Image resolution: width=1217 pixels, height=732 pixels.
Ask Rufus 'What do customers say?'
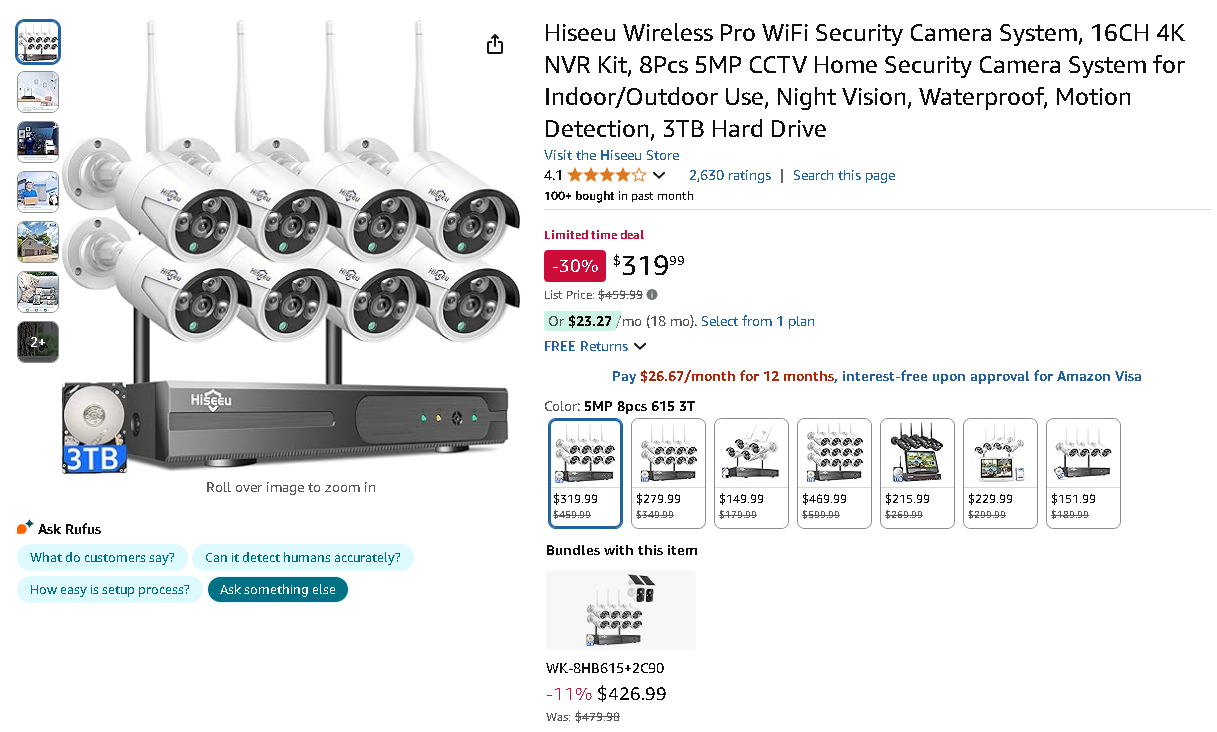coord(102,558)
